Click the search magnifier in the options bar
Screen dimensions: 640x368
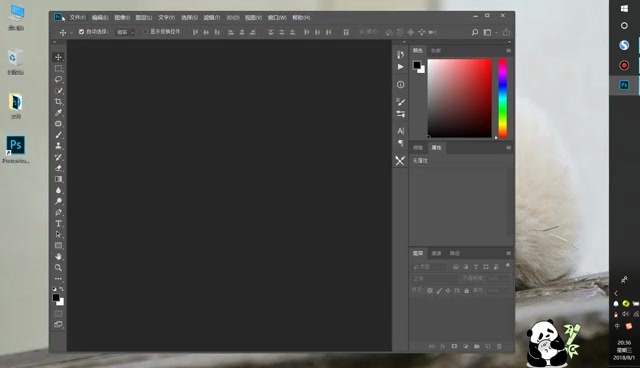point(475,32)
